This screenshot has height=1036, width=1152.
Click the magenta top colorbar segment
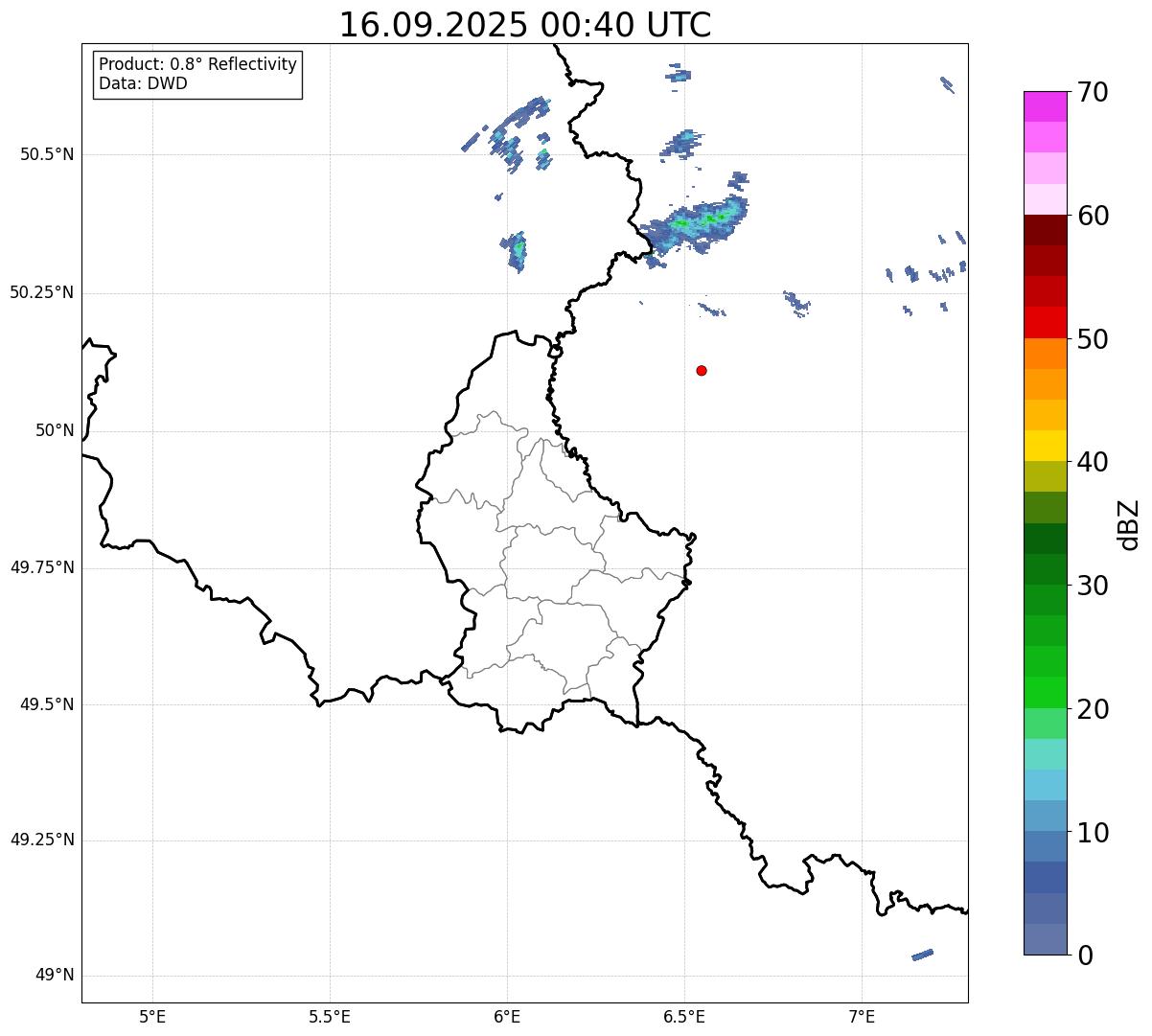click(1045, 106)
